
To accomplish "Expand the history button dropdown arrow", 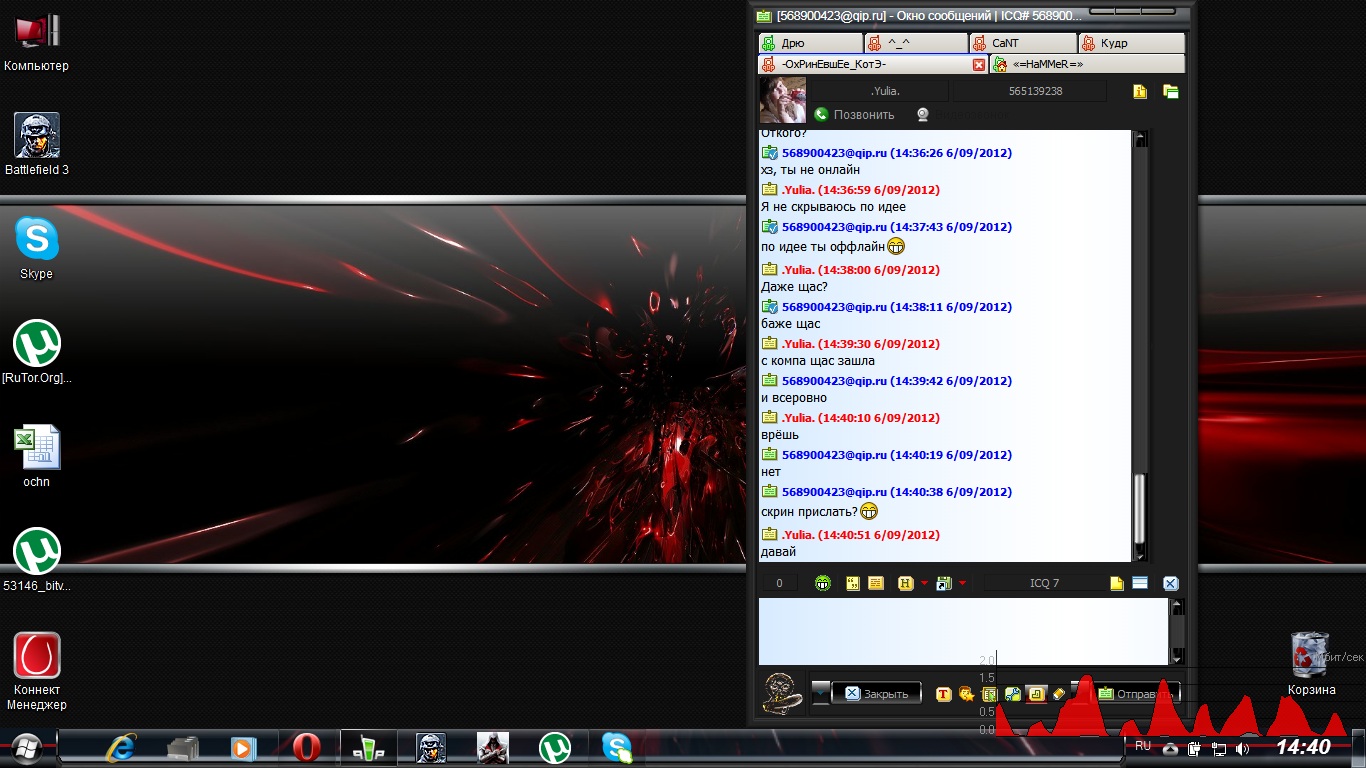I will (x=924, y=583).
